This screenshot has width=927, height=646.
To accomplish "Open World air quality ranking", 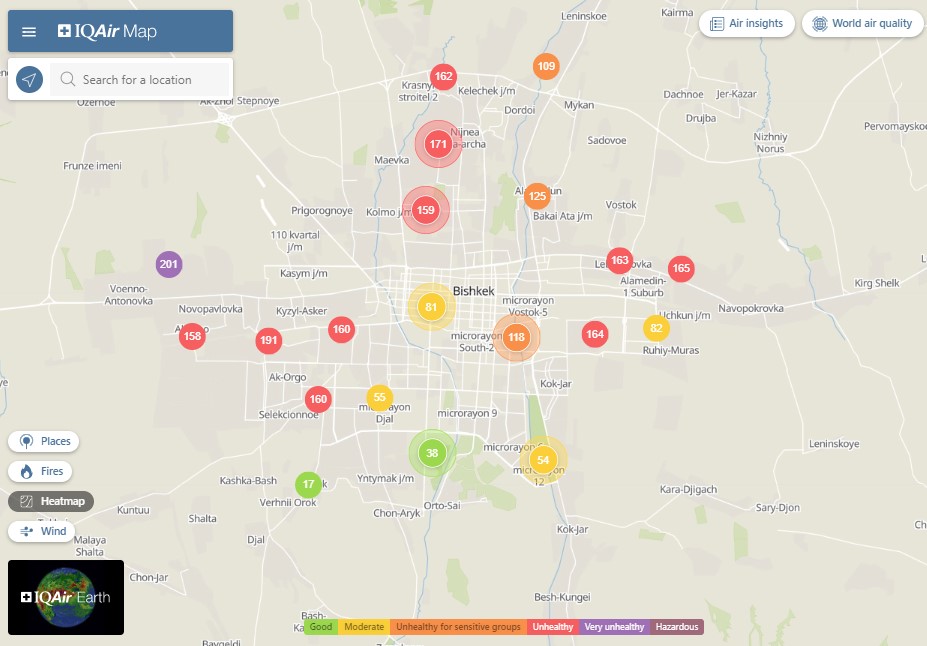I will (x=862, y=23).
